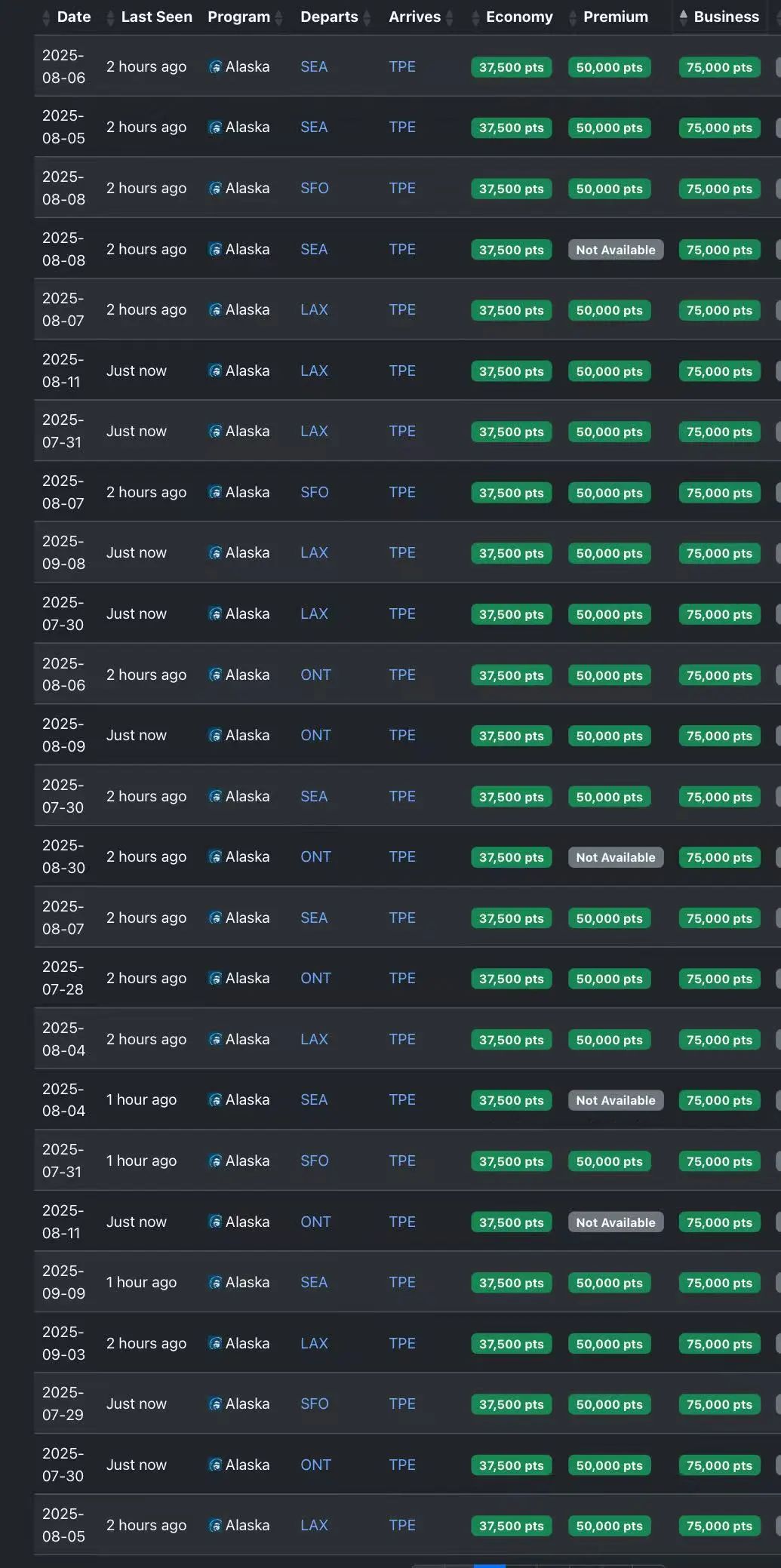781x1568 pixels.
Task: Click Alaska icon in 2025-08-06 SEA row
Action: click(x=215, y=67)
